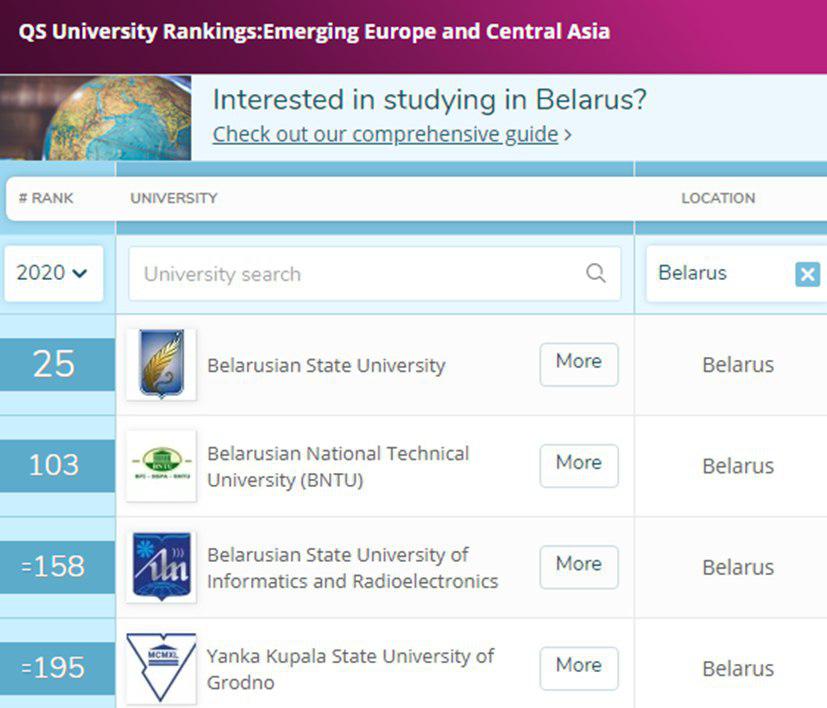Screen dimensions: 827x708
Task: Open the Yanka Kupala university logo
Action: click(x=161, y=668)
